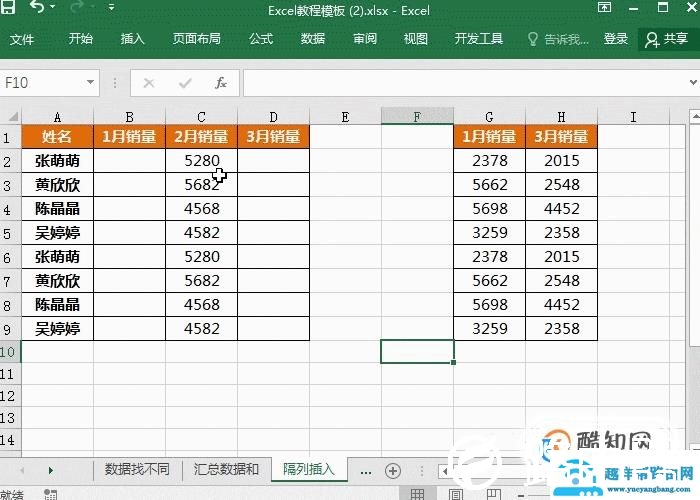This screenshot has width=700, height=500.
Task: Select cell H4 with value 4452
Action: coord(561,208)
